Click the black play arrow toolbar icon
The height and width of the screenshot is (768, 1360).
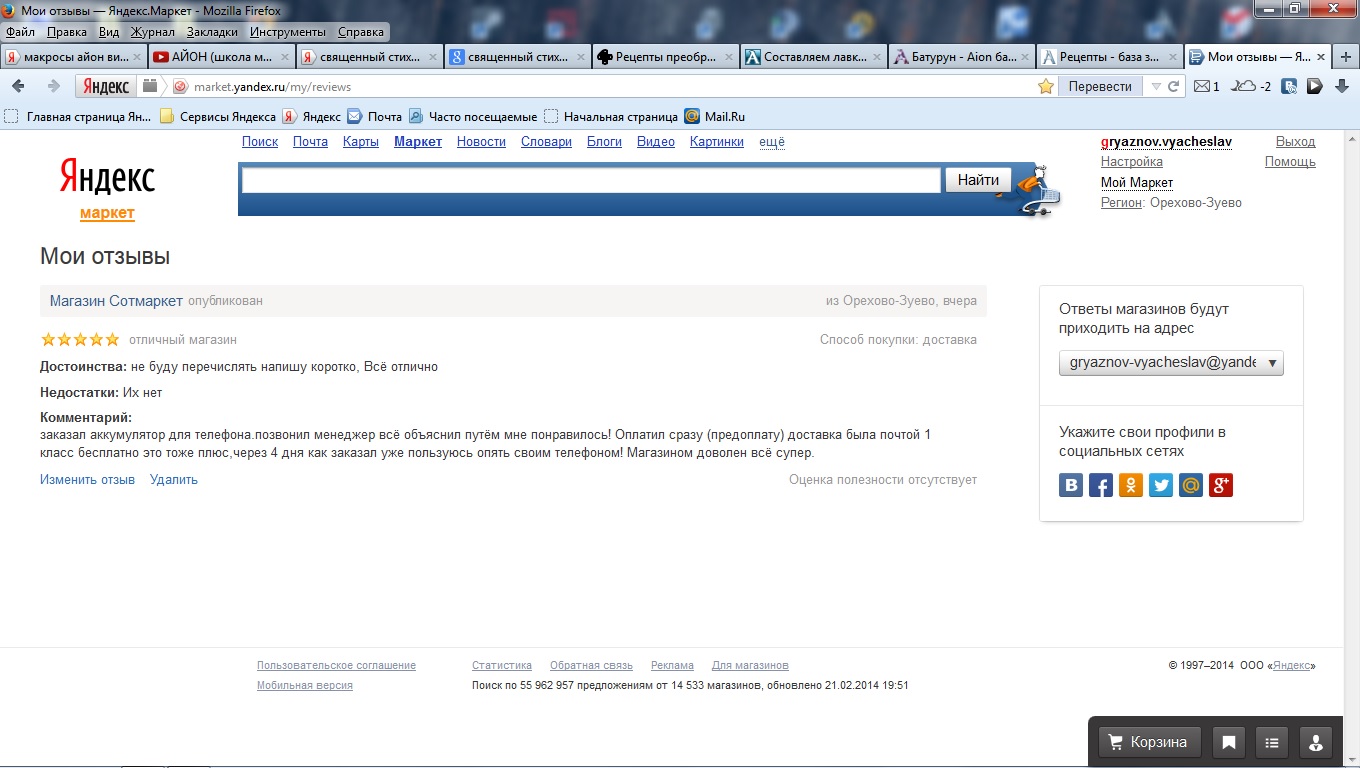pyautogui.click(x=1315, y=86)
